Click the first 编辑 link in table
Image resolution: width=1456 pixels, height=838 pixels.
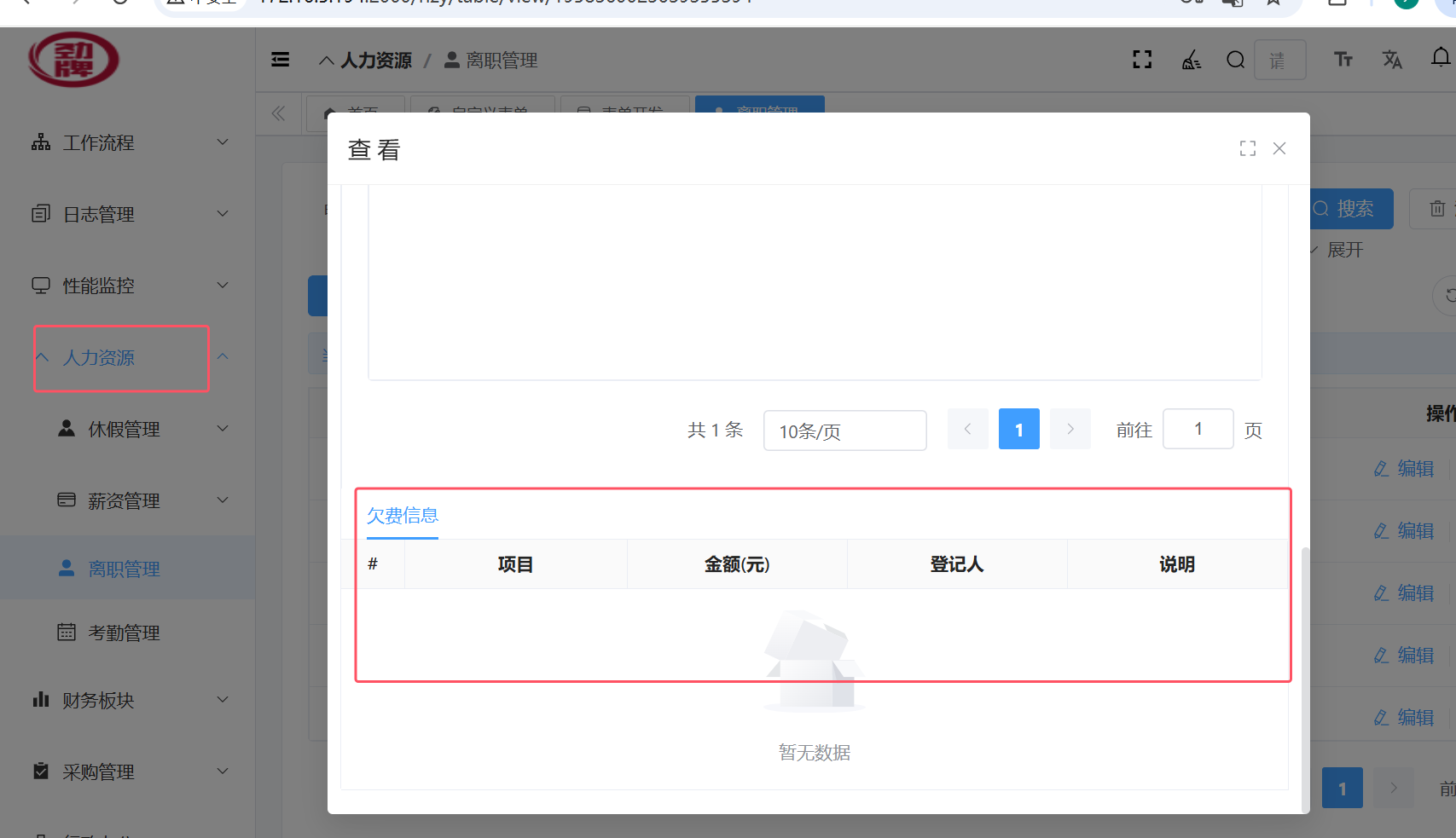1404,469
